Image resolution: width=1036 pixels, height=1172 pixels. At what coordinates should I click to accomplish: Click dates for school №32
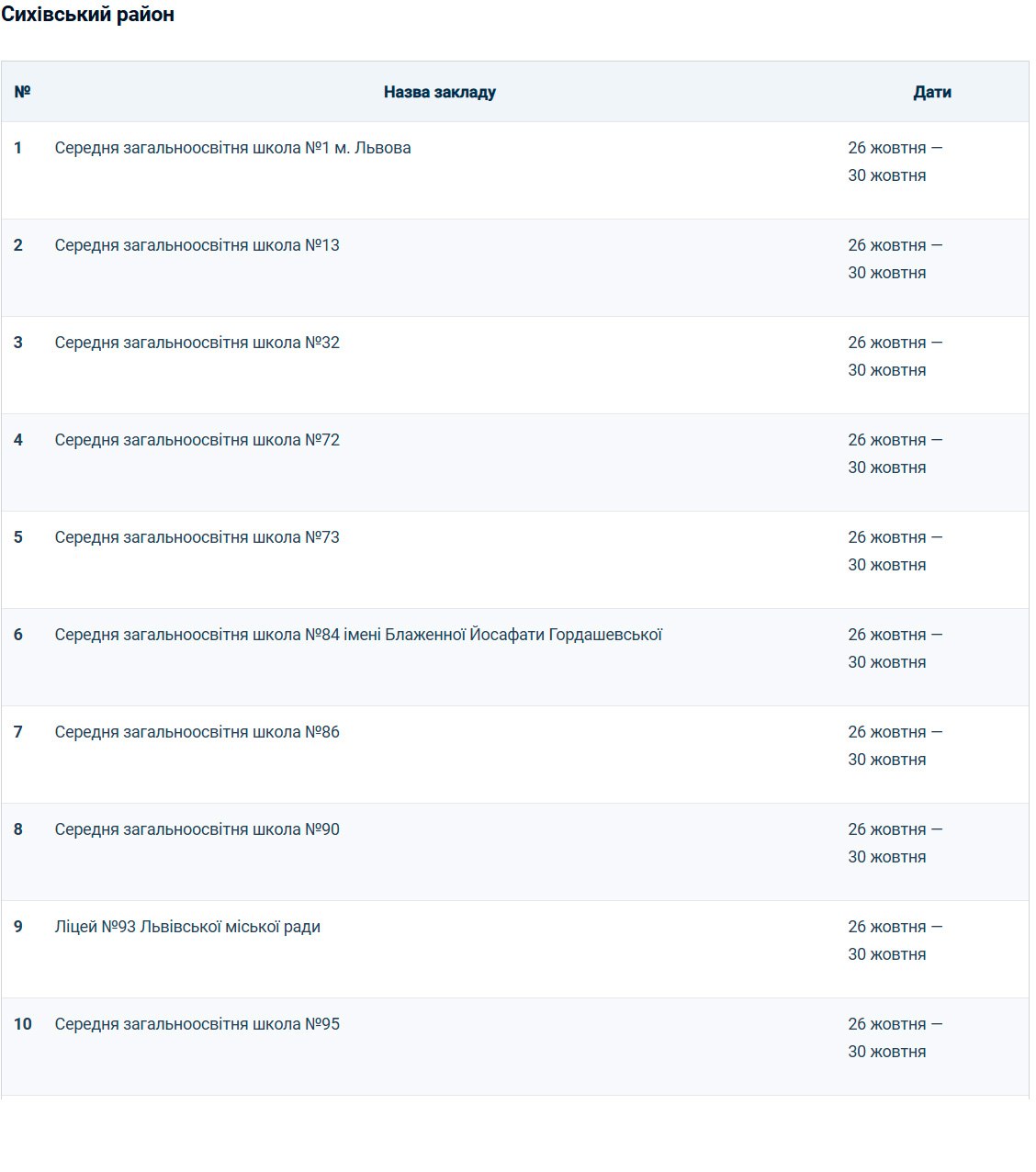point(895,356)
